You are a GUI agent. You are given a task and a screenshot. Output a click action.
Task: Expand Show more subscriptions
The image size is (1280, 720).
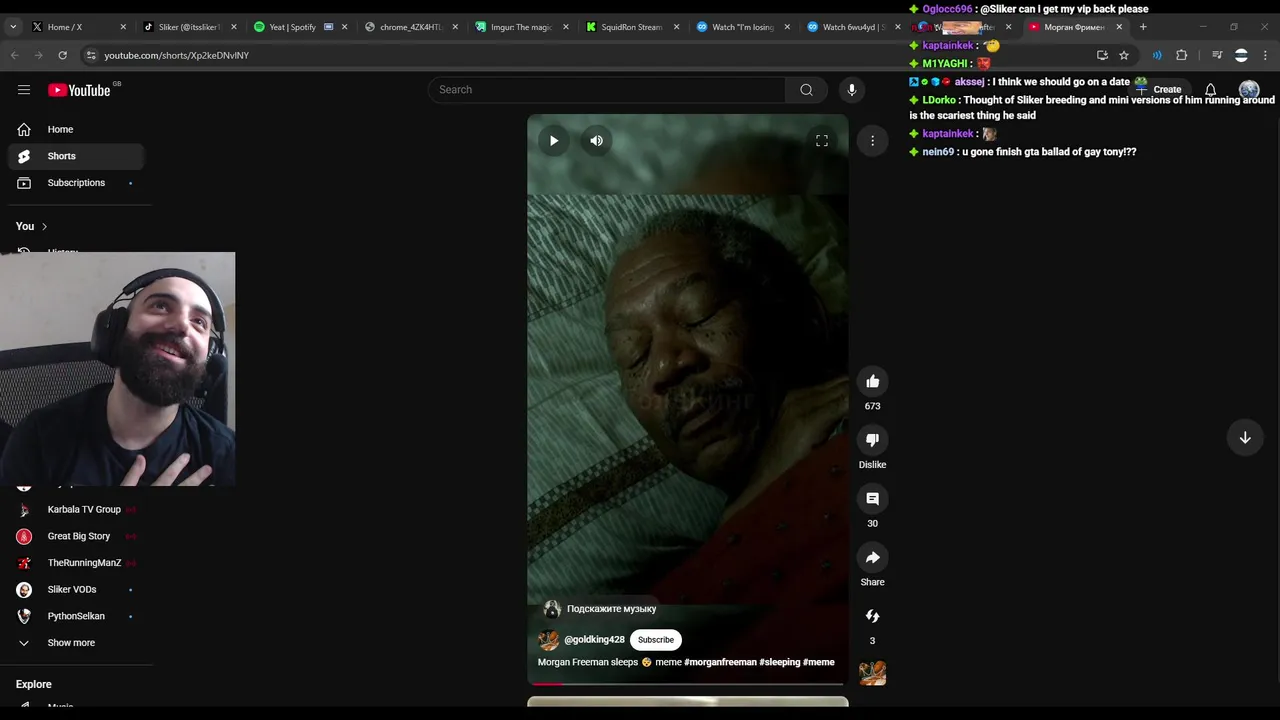76,643
